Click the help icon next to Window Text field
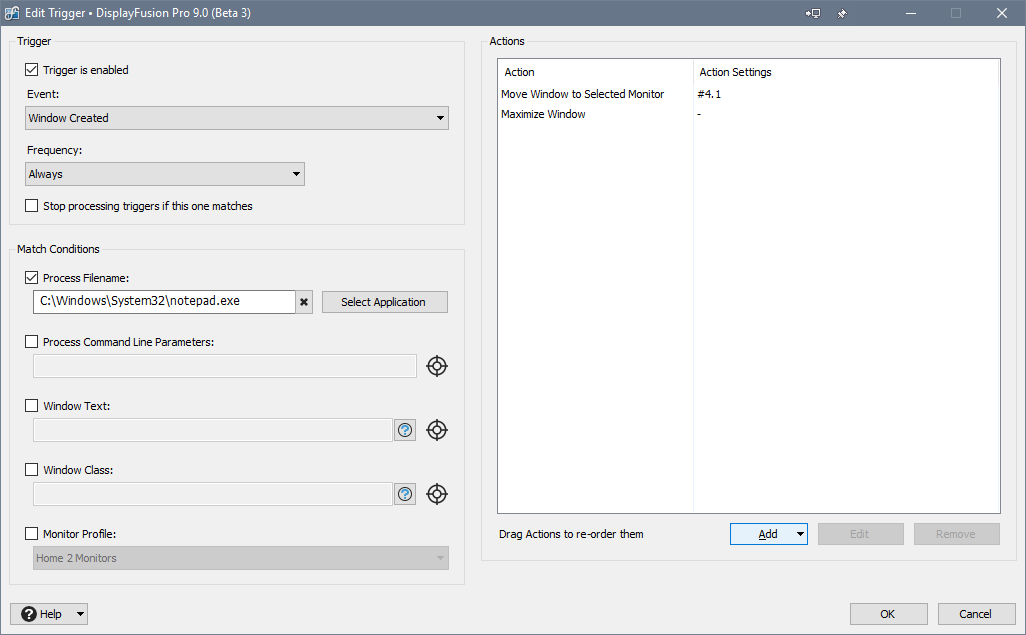The height and width of the screenshot is (635, 1026). coord(405,430)
